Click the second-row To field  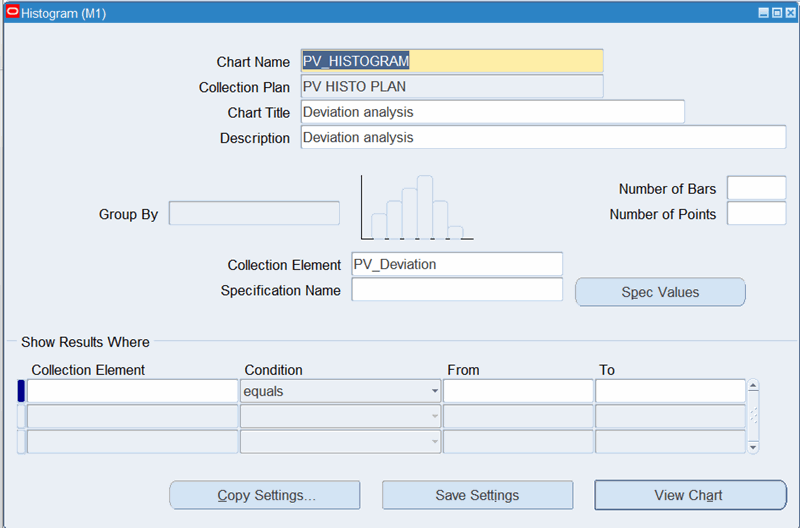click(670, 416)
